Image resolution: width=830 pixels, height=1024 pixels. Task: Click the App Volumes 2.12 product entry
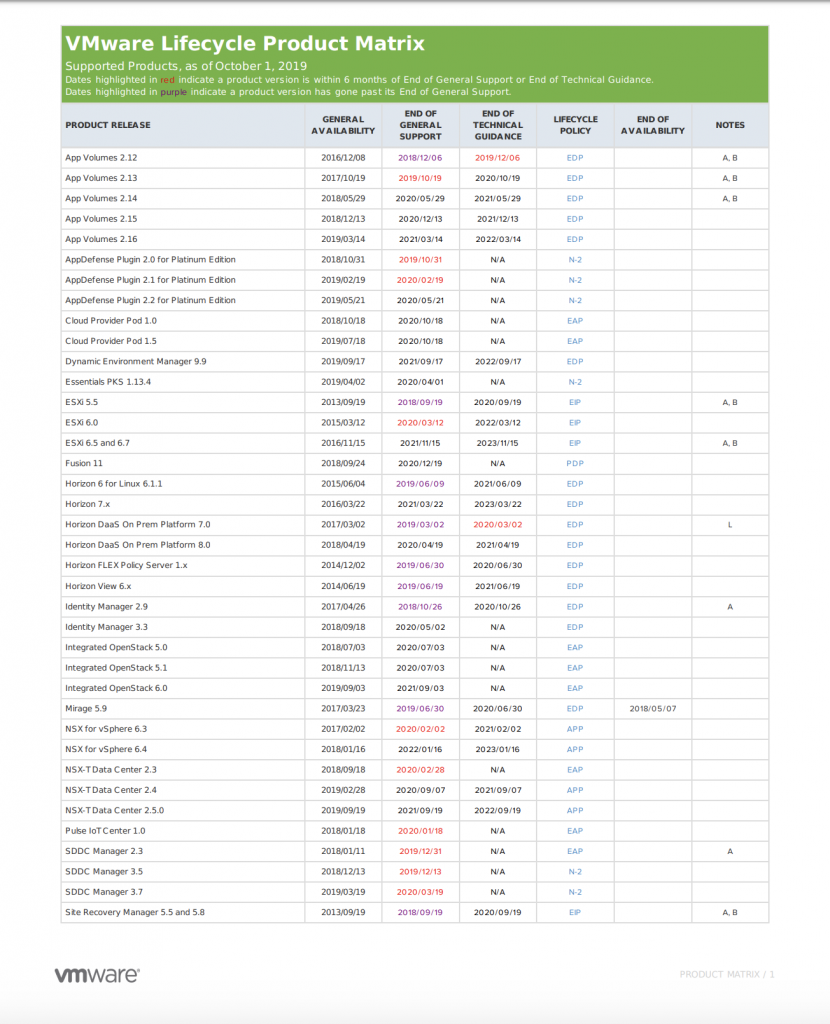[x=104, y=157]
